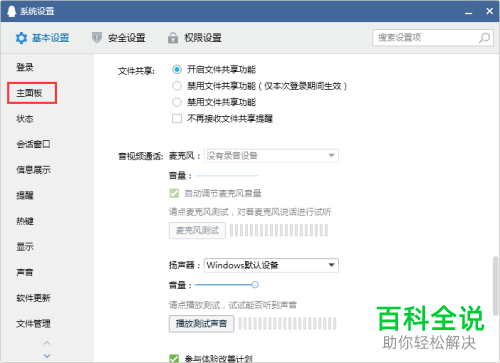Viewport: 500px width, 363px height.
Task: Click the microphone test level meter
Action: [279, 230]
